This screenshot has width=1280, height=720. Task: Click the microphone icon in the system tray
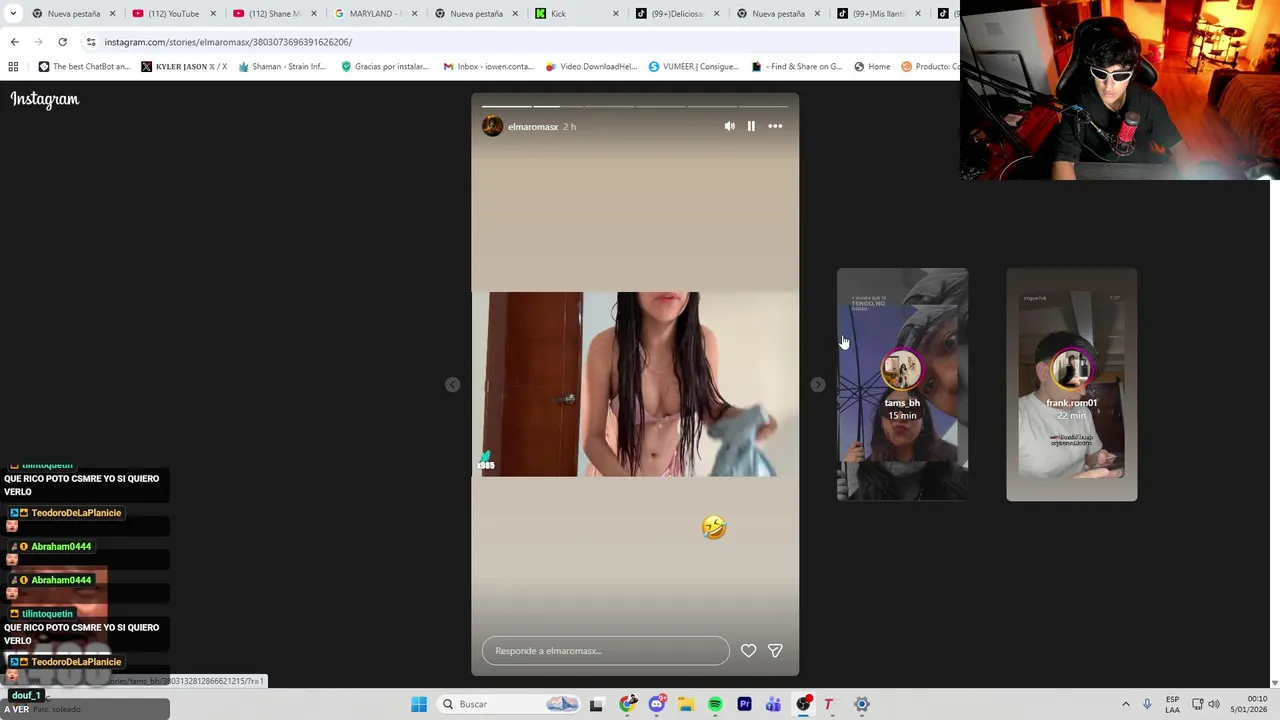(x=1147, y=704)
